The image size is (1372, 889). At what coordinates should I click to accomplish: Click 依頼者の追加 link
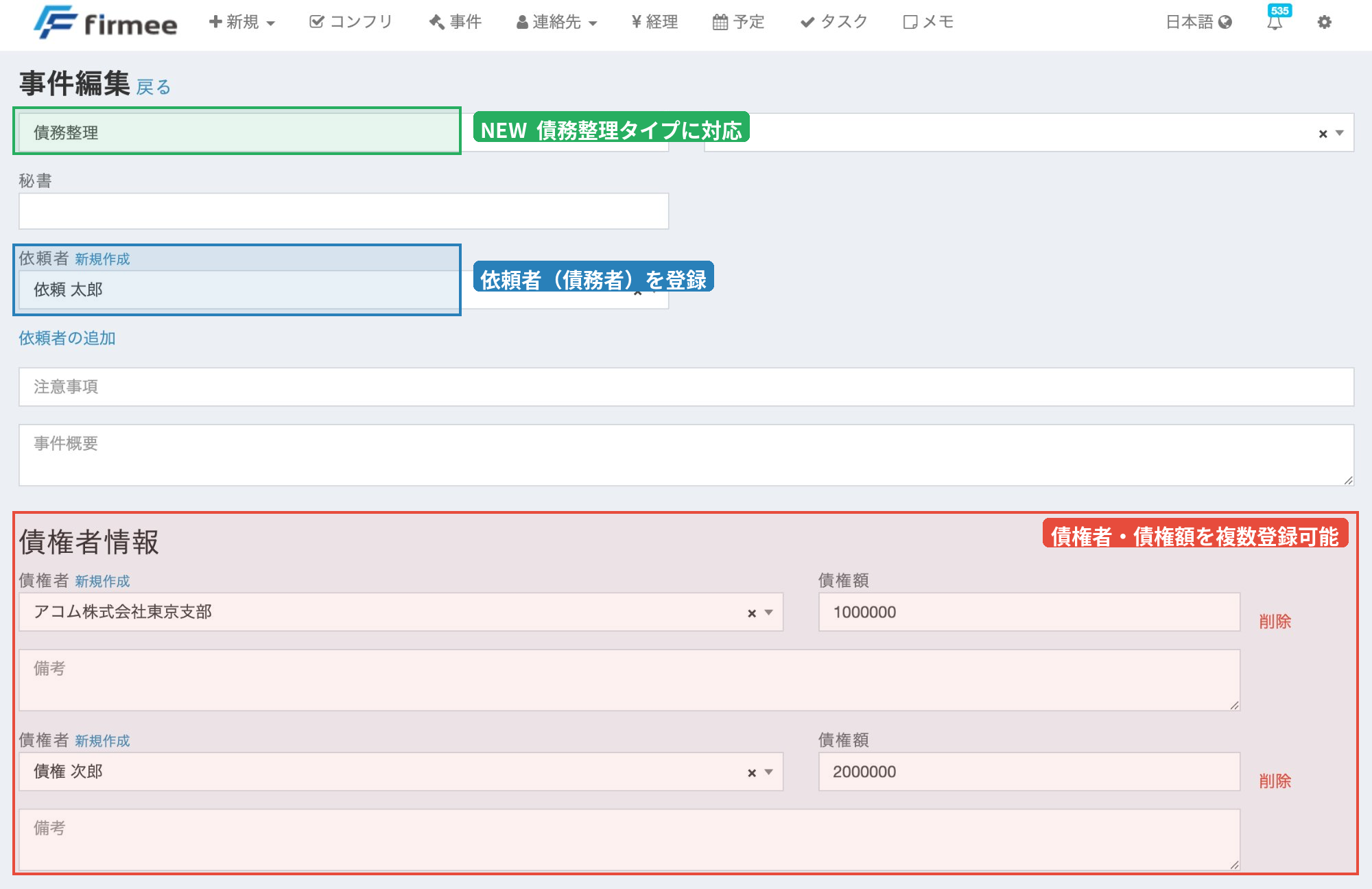pos(67,338)
